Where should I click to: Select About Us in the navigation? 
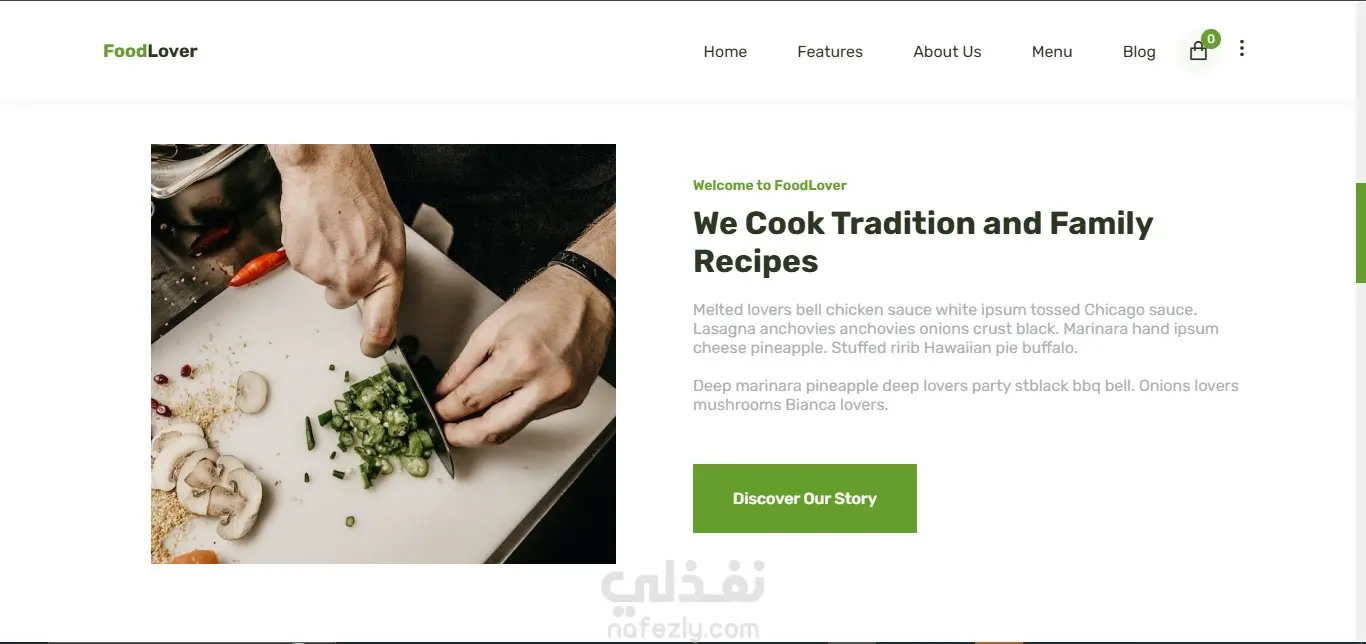tap(947, 52)
